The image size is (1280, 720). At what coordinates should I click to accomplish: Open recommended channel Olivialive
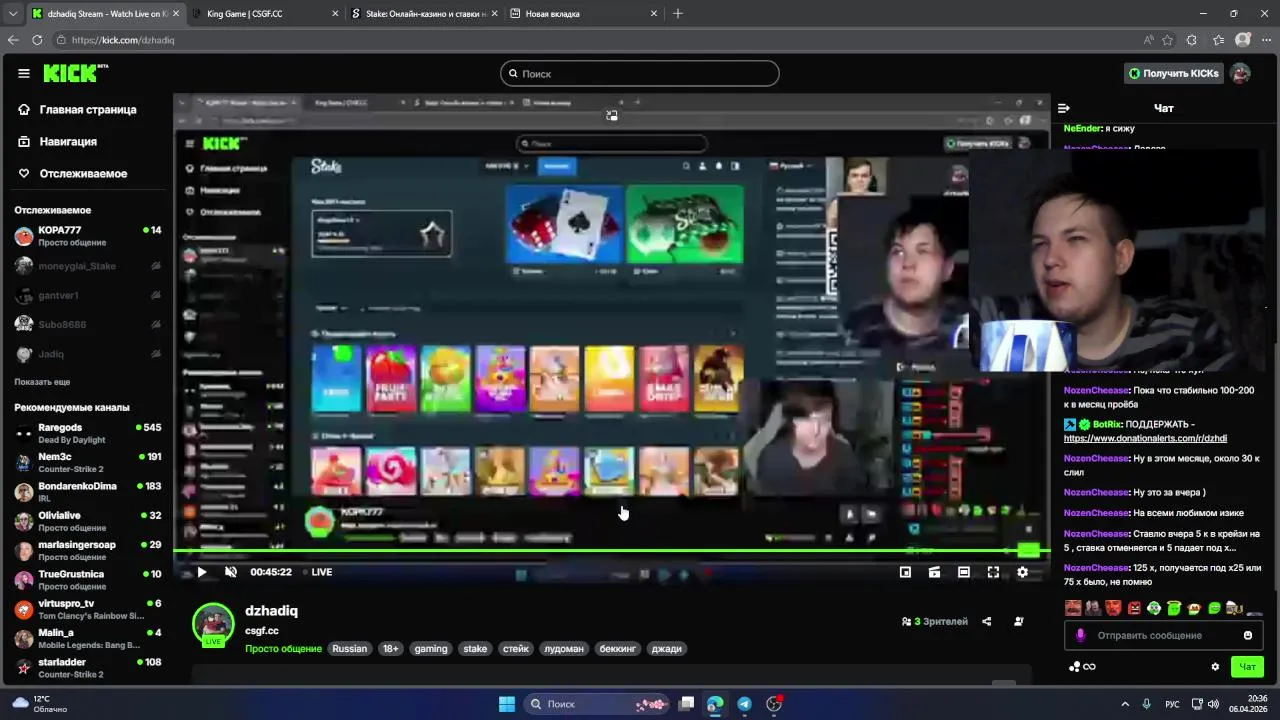88,521
